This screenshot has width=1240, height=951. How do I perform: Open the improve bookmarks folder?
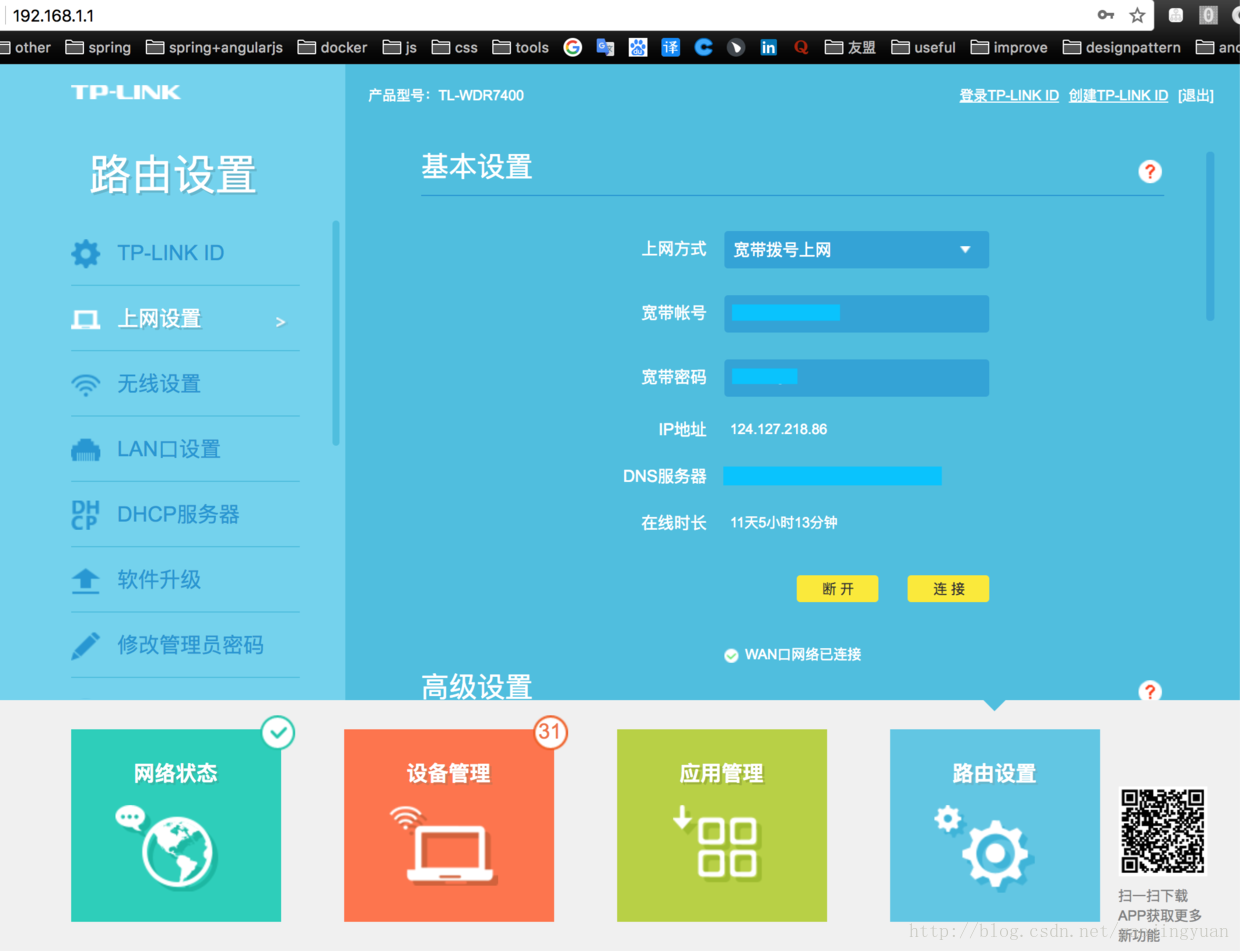pos(1009,47)
